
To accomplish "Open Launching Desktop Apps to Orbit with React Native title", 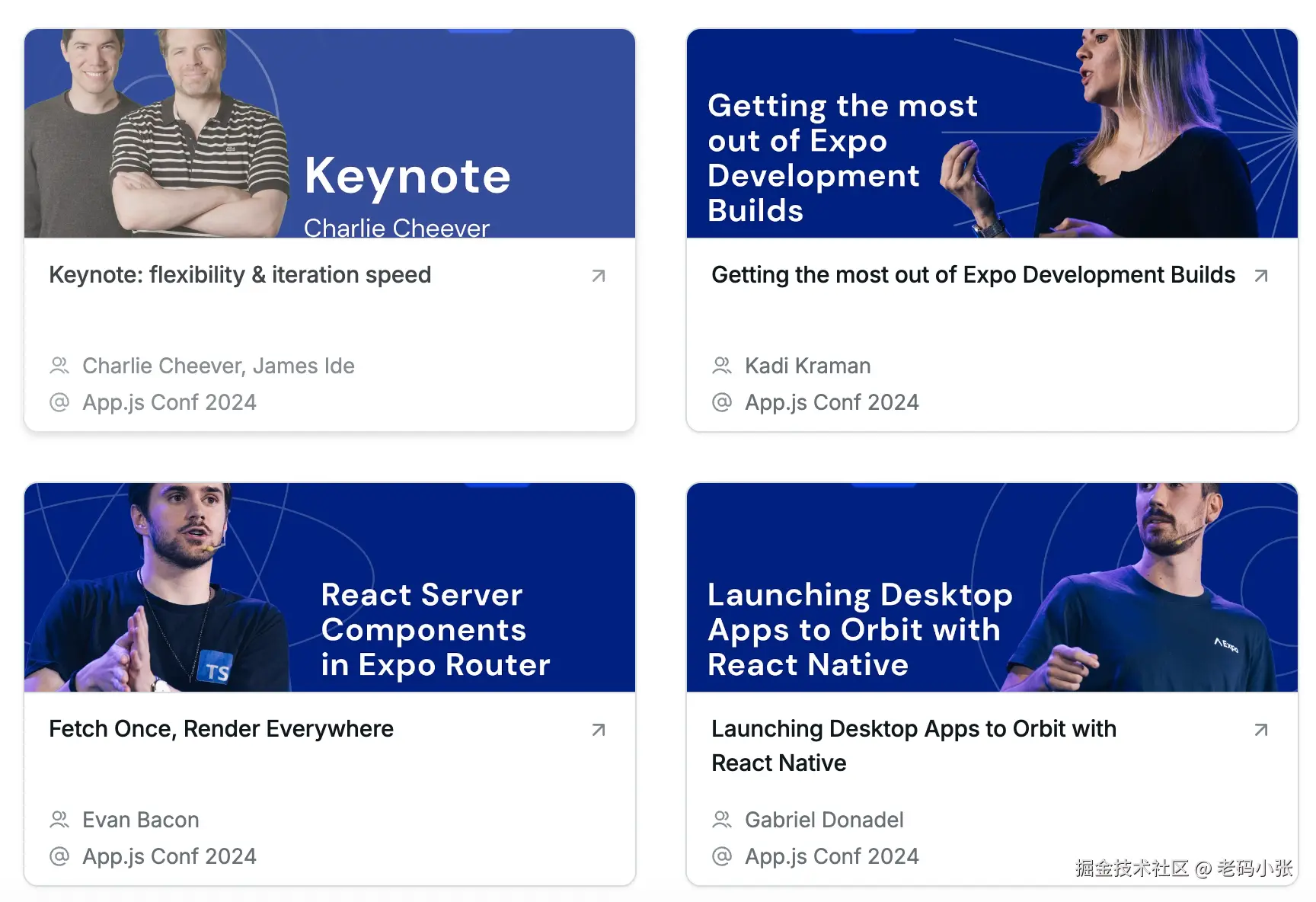I will click(x=914, y=746).
